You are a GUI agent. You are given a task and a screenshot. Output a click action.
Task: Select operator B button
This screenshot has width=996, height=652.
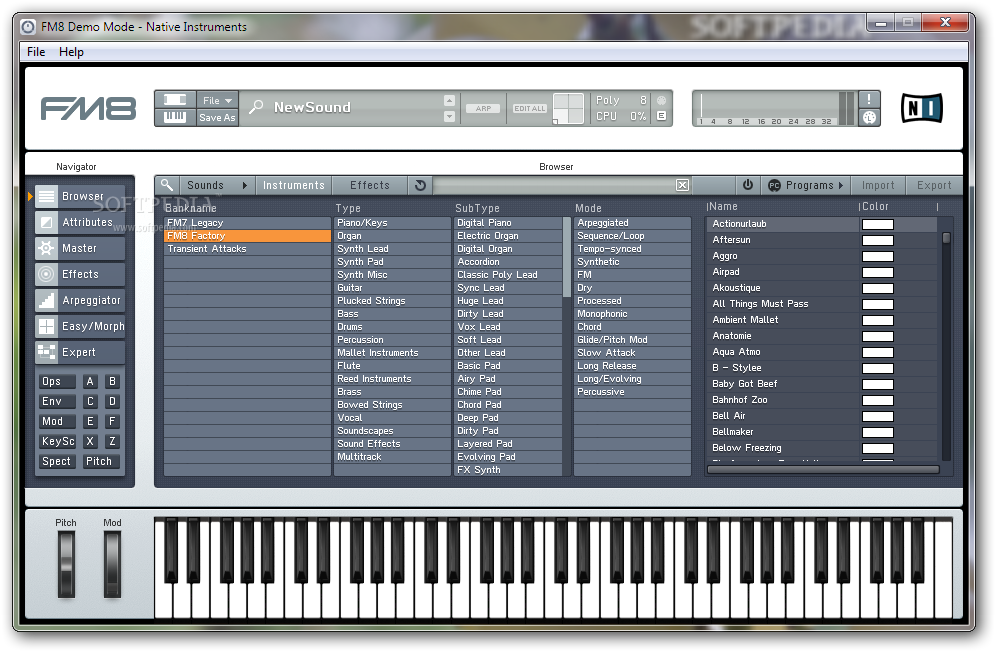112,381
